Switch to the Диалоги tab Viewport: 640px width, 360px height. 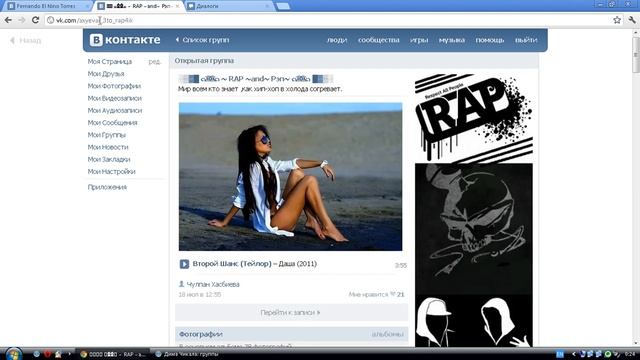(x=229, y=6)
